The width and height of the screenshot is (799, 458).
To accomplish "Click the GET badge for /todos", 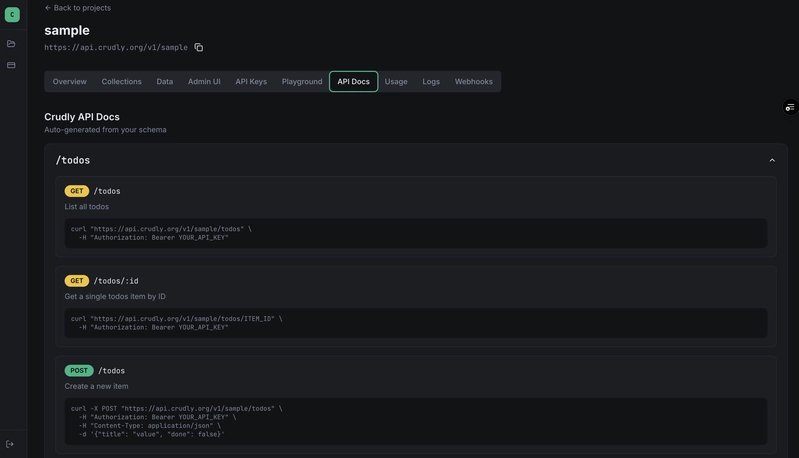I will tap(76, 191).
